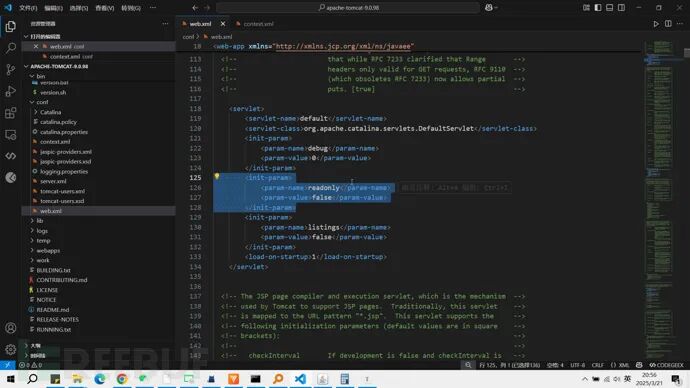Go forward with the navigation arrow
Image resolution: width=690 pixels, height=388 pixels.
tap(207, 7)
